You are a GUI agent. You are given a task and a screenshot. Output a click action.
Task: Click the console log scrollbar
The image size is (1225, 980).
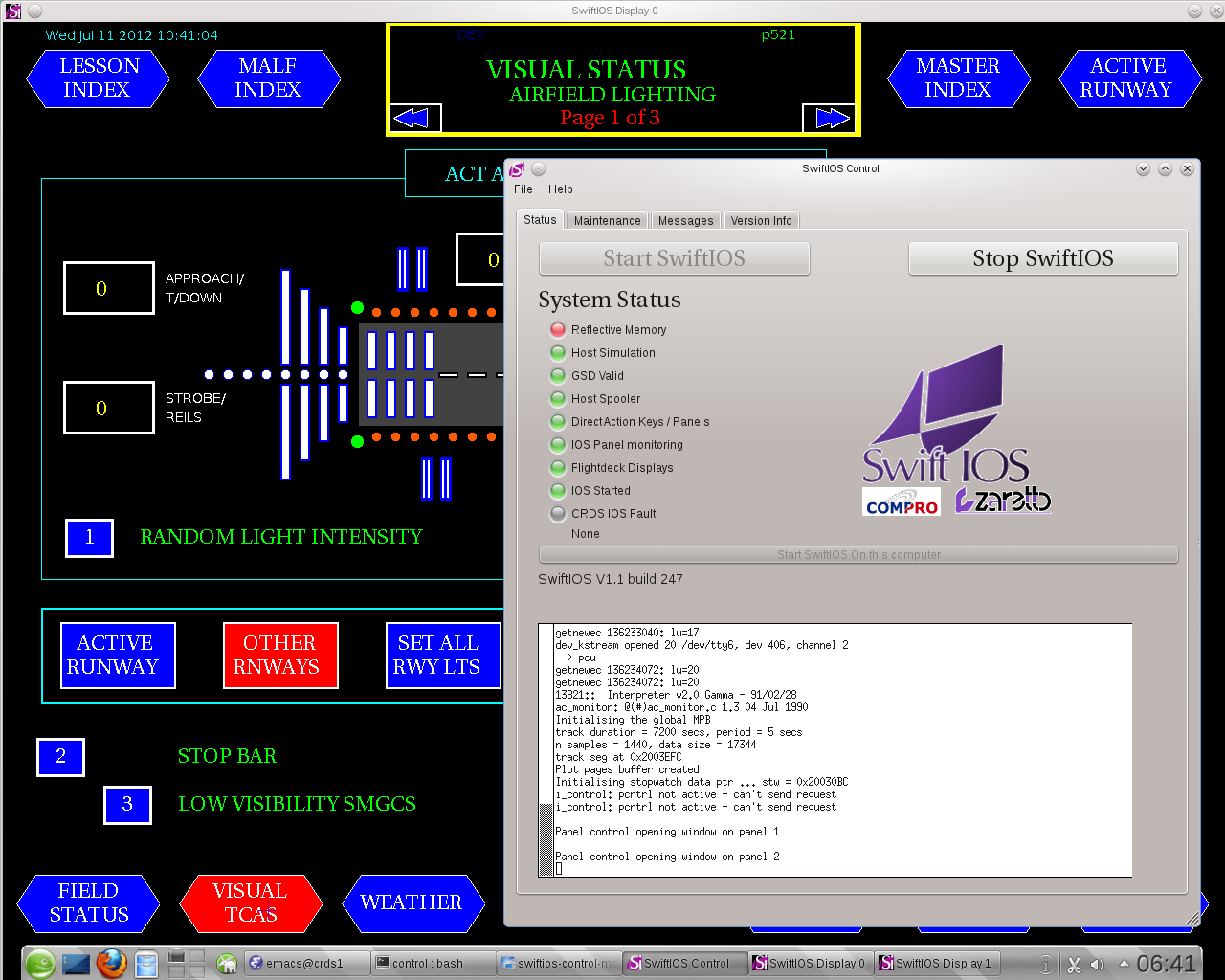pos(546,749)
